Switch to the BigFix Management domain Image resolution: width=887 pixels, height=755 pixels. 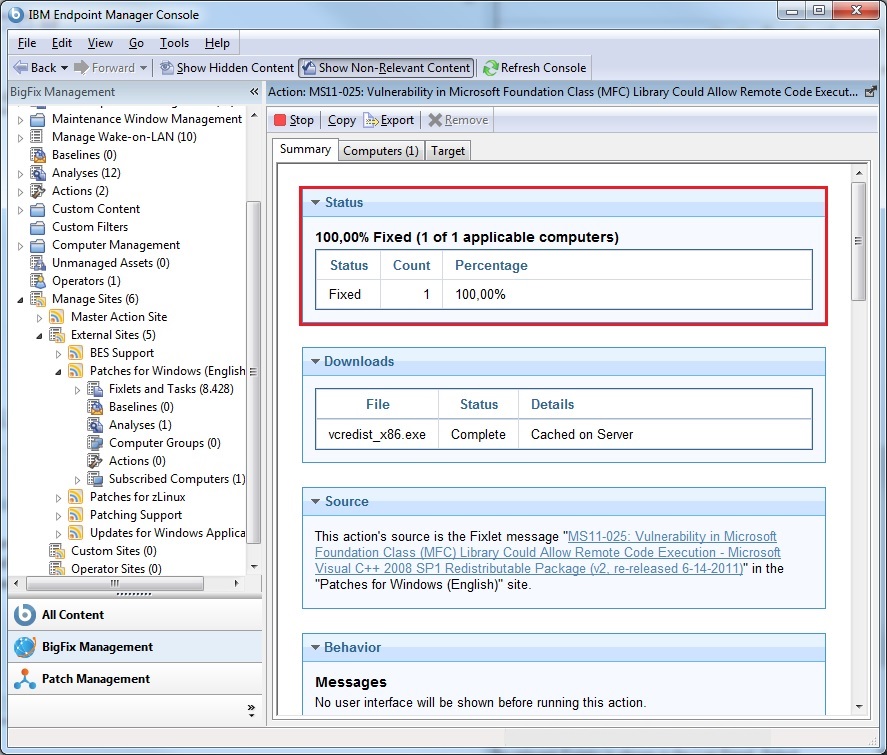pos(135,647)
